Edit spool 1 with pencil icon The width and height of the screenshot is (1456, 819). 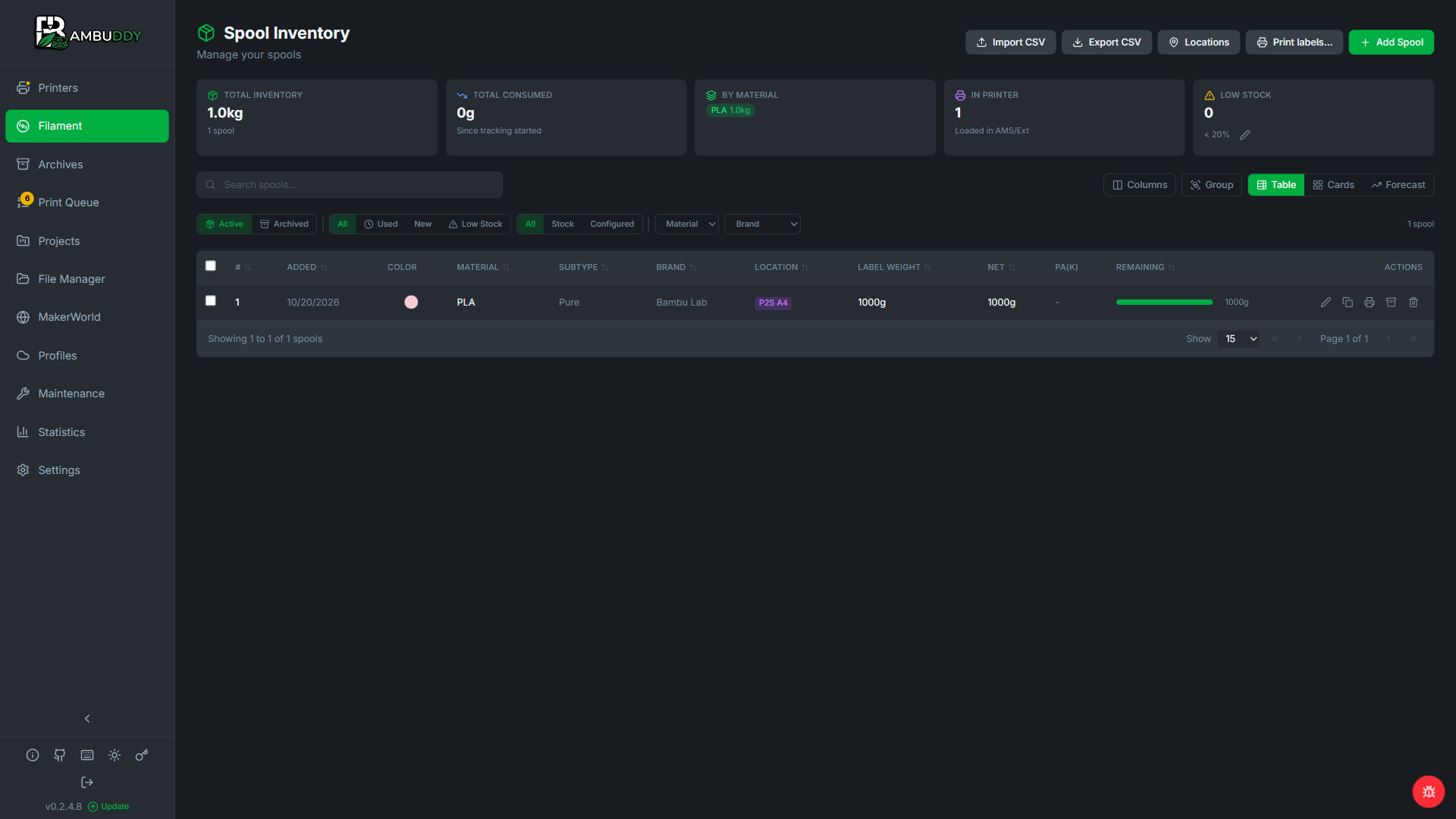coord(1326,303)
